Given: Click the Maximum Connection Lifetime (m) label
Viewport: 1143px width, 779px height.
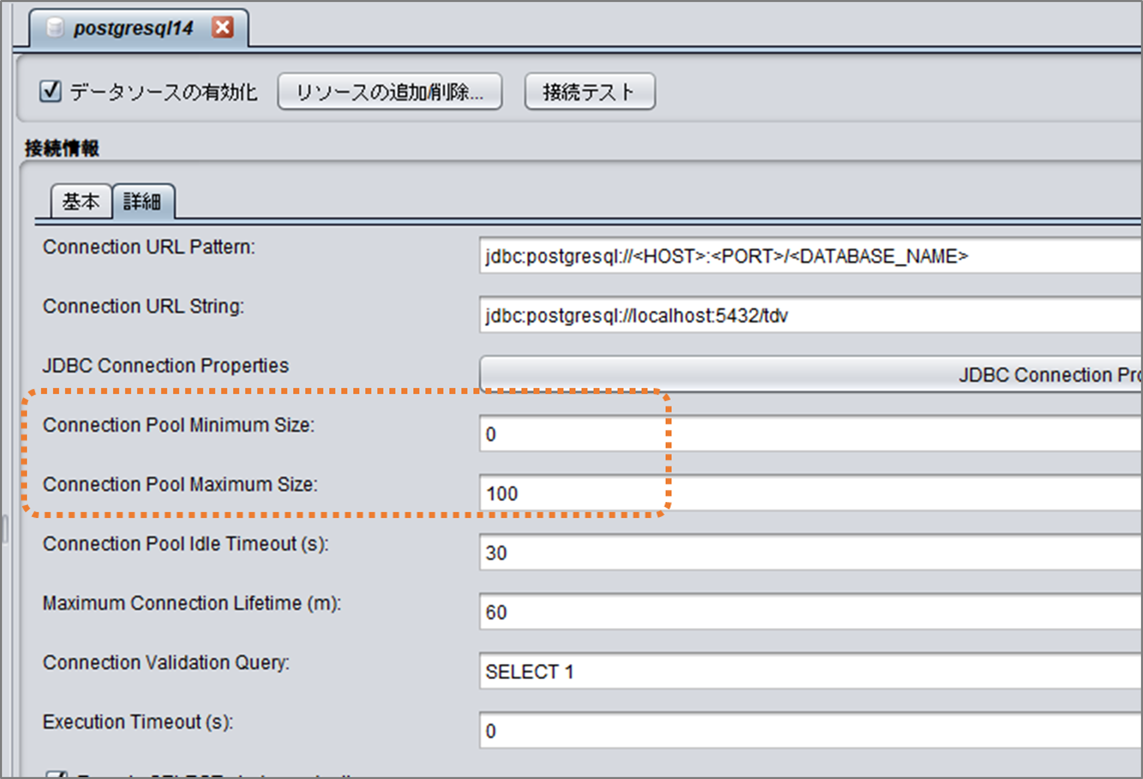Looking at the screenshot, I should [192, 603].
